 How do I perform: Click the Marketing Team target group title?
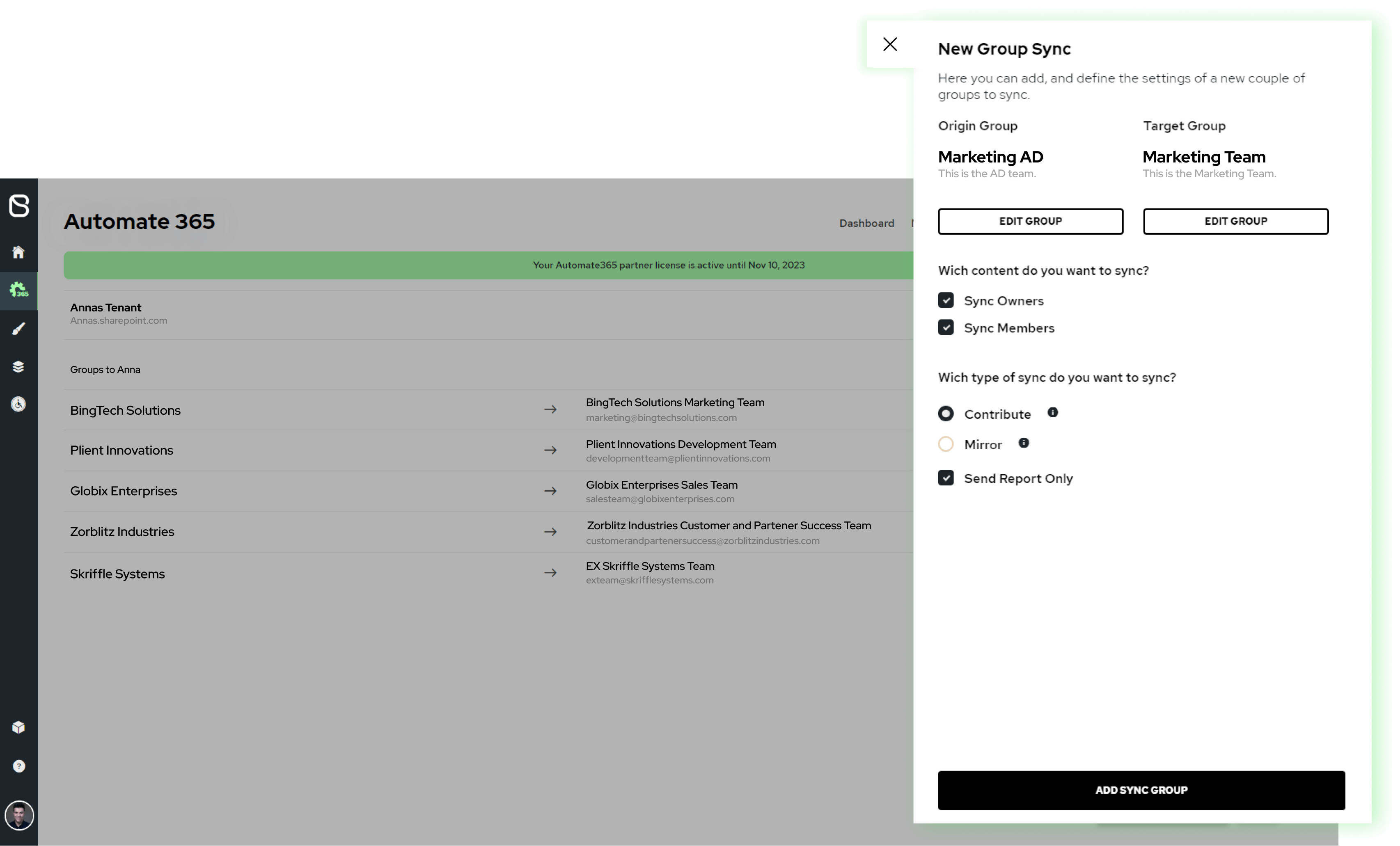[1204, 157]
